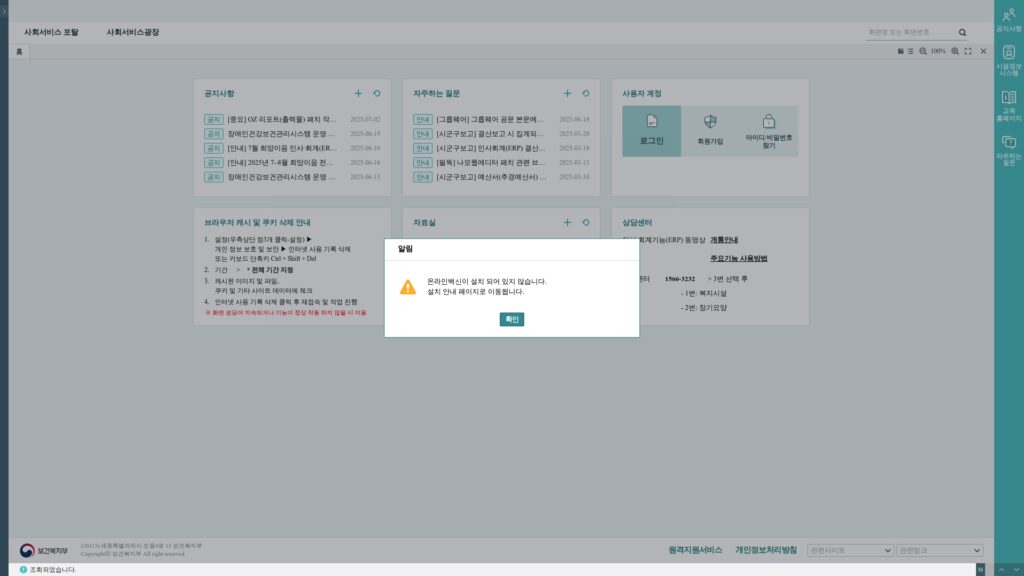Click plus icon in 자주하는 질문 panel
Viewport: 1024px width, 576px height.
point(567,93)
